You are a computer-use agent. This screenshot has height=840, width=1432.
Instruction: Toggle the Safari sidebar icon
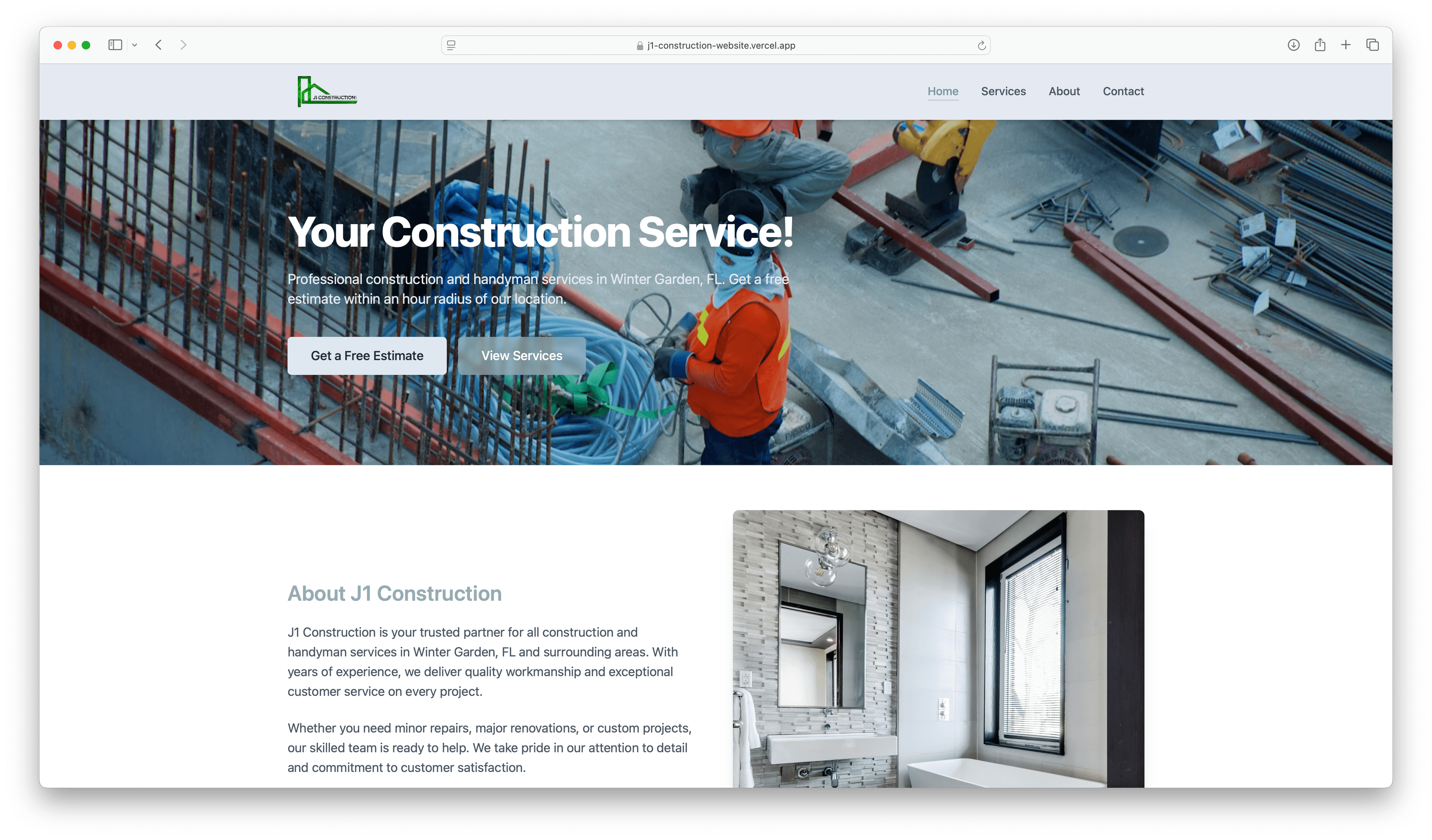[x=115, y=45]
